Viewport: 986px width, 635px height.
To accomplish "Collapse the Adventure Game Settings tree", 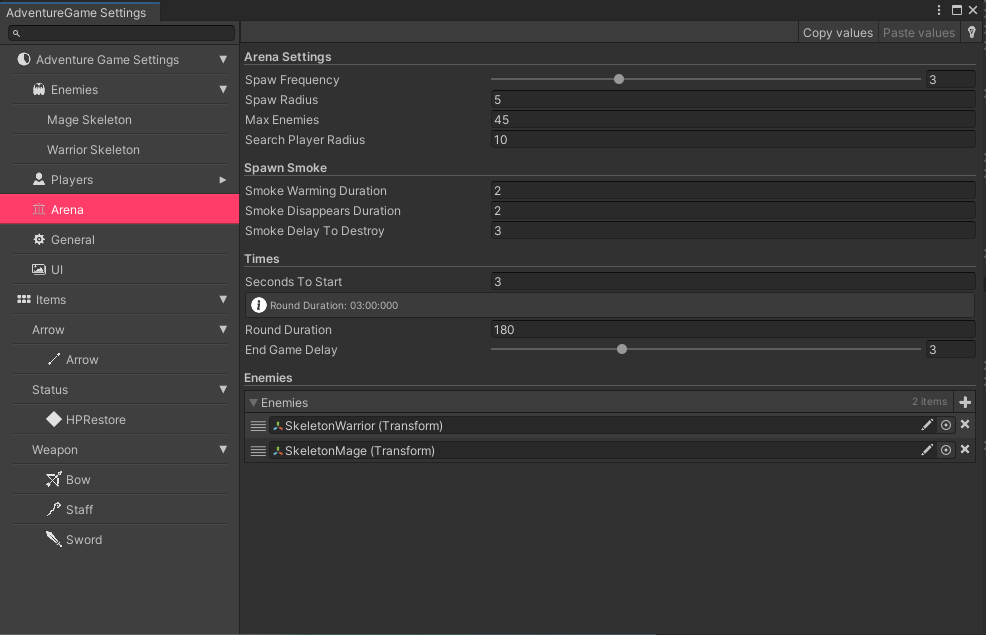I will [223, 59].
